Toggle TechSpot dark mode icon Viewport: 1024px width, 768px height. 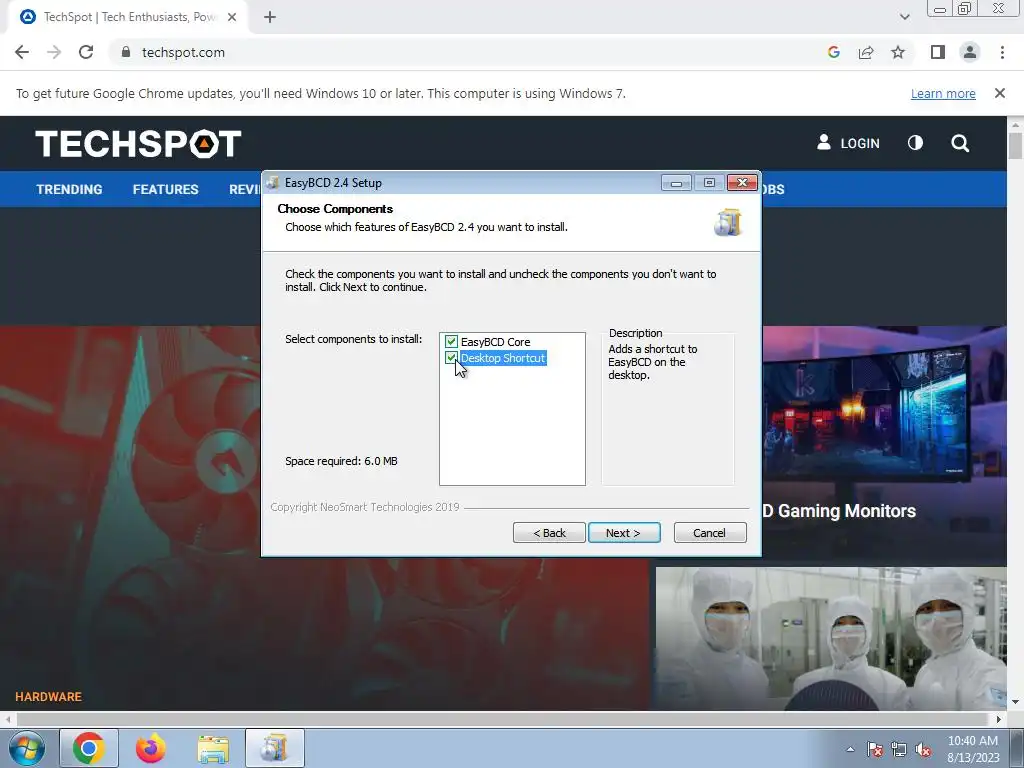pyautogui.click(x=915, y=143)
